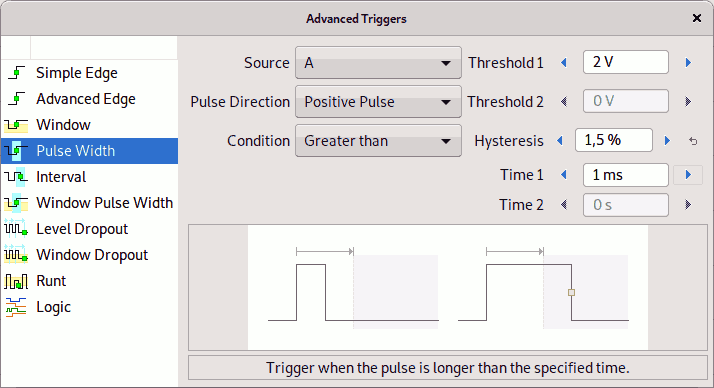Viewport: 714px width, 388px height.
Task: Increase Threshold 1 with right arrow
Action: point(688,62)
